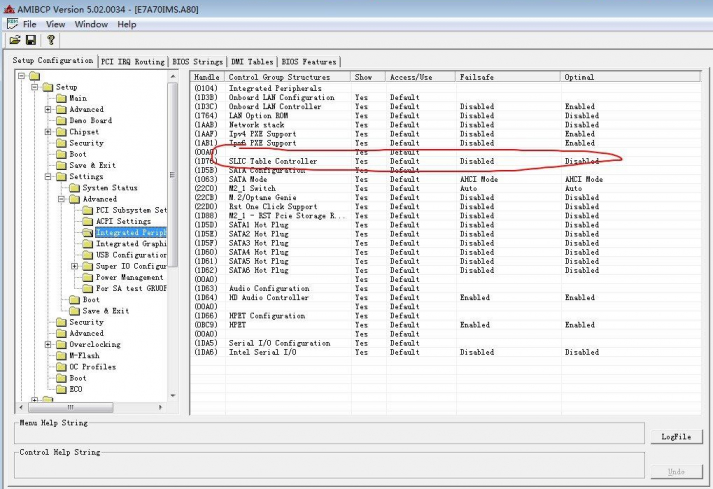713x489 pixels.
Task: Click folder icon beside Overclocking
Action: 61,345
